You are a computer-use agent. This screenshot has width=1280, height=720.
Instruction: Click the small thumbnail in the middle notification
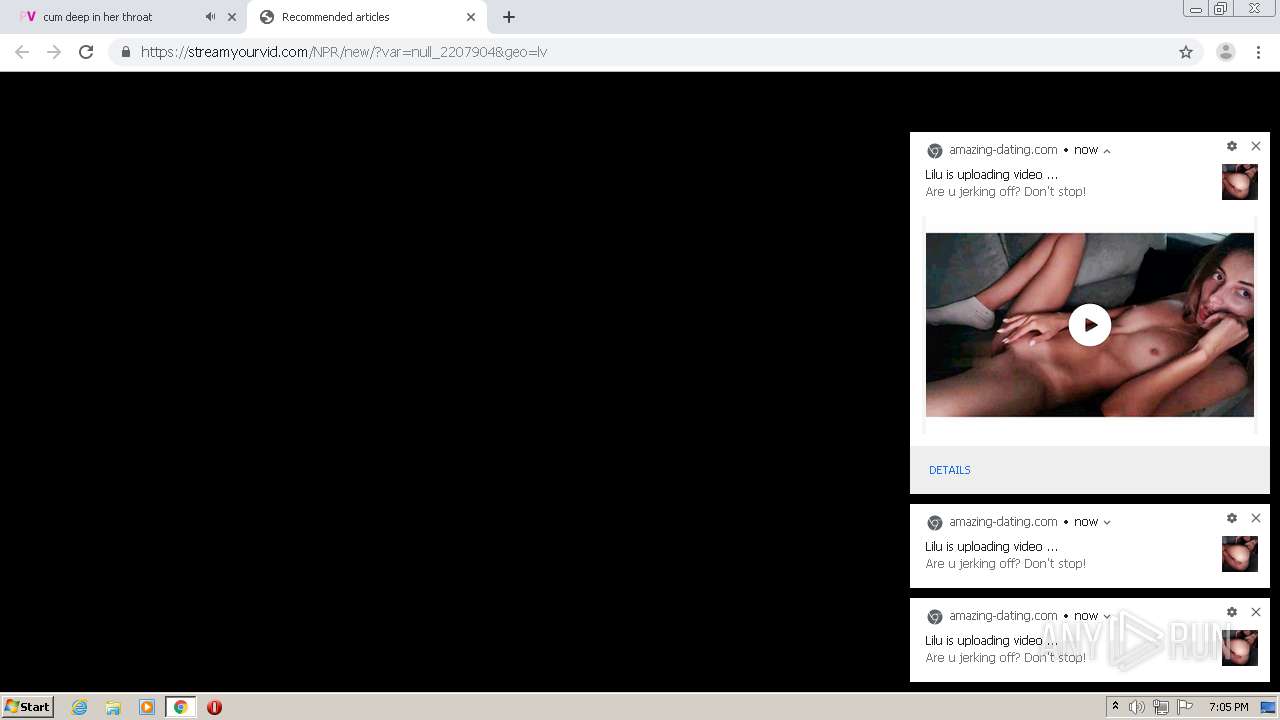click(1240, 554)
